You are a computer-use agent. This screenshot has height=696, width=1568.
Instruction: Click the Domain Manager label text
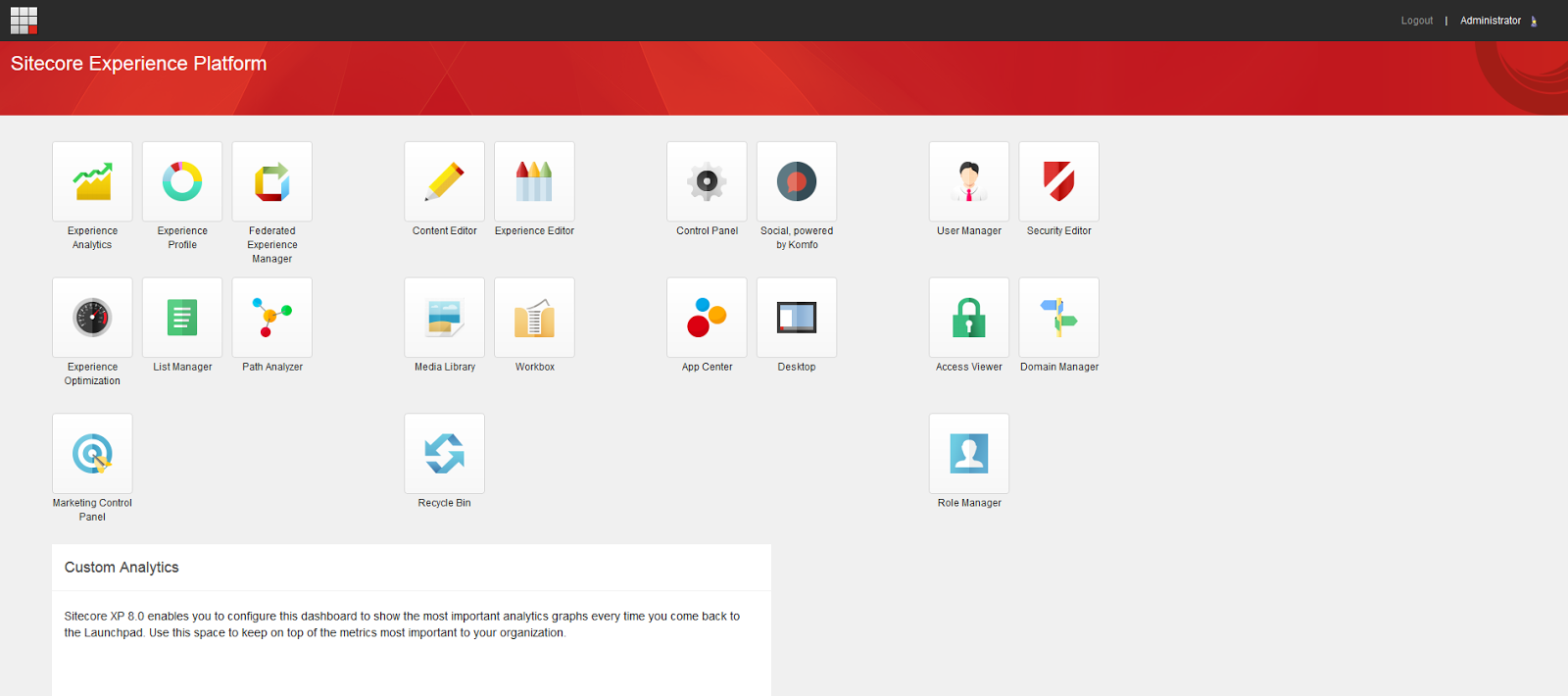tap(1059, 367)
